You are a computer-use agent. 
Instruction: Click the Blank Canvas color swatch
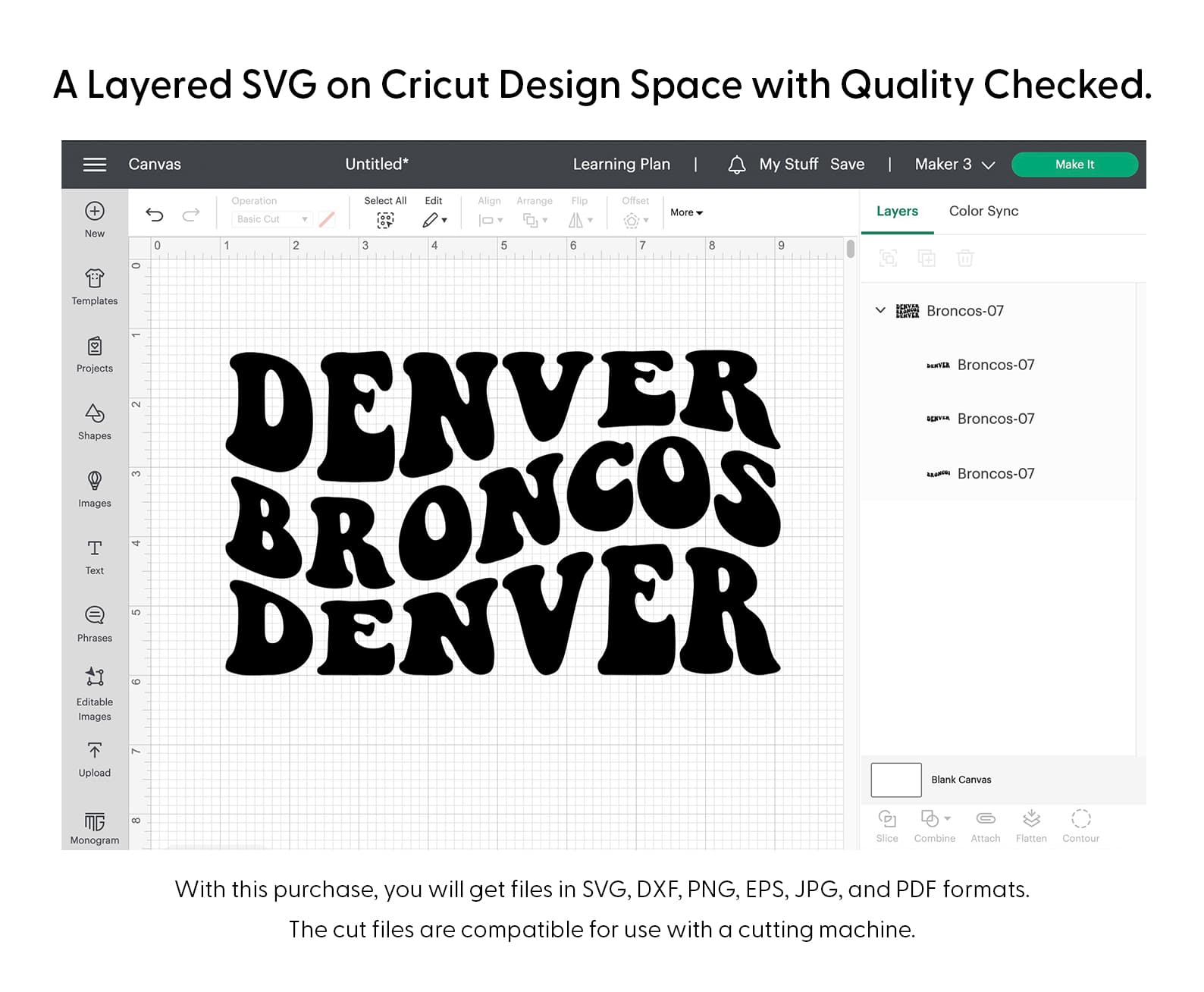pyautogui.click(x=895, y=780)
